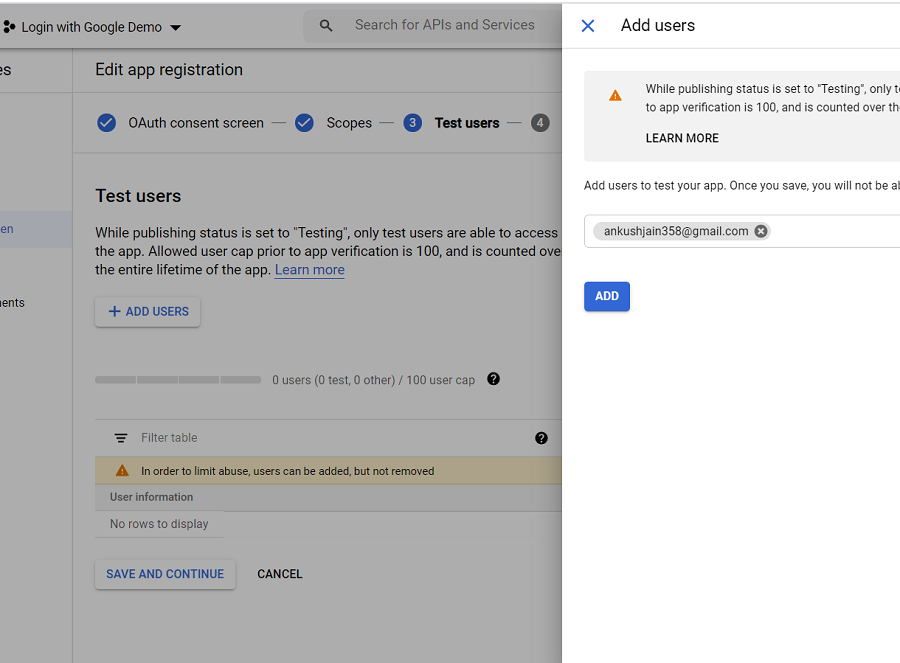900x663 pixels.
Task: Click the ADD USERS button
Action: pos(148,312)
